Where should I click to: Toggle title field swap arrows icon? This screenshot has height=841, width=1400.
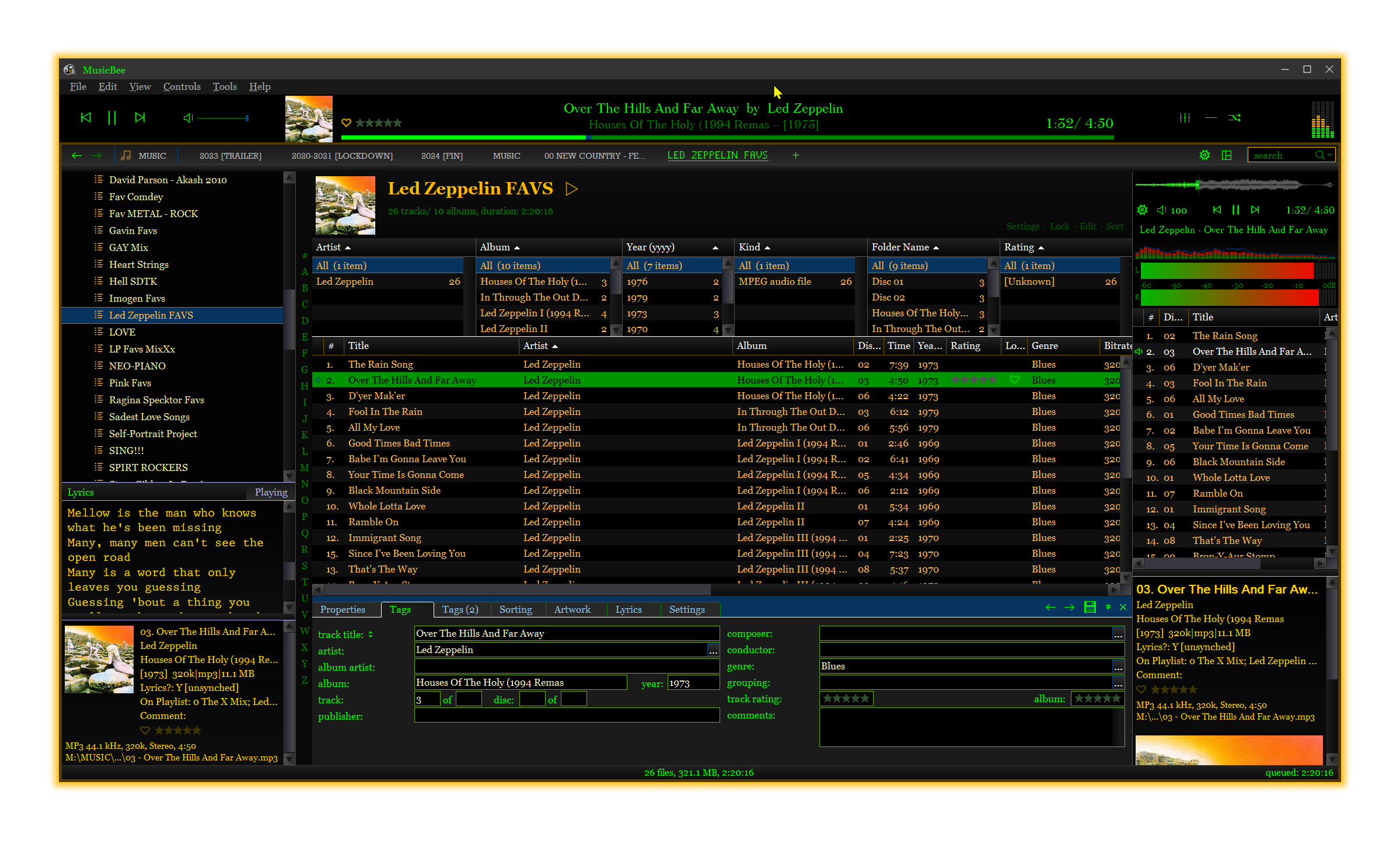[371, 634]
